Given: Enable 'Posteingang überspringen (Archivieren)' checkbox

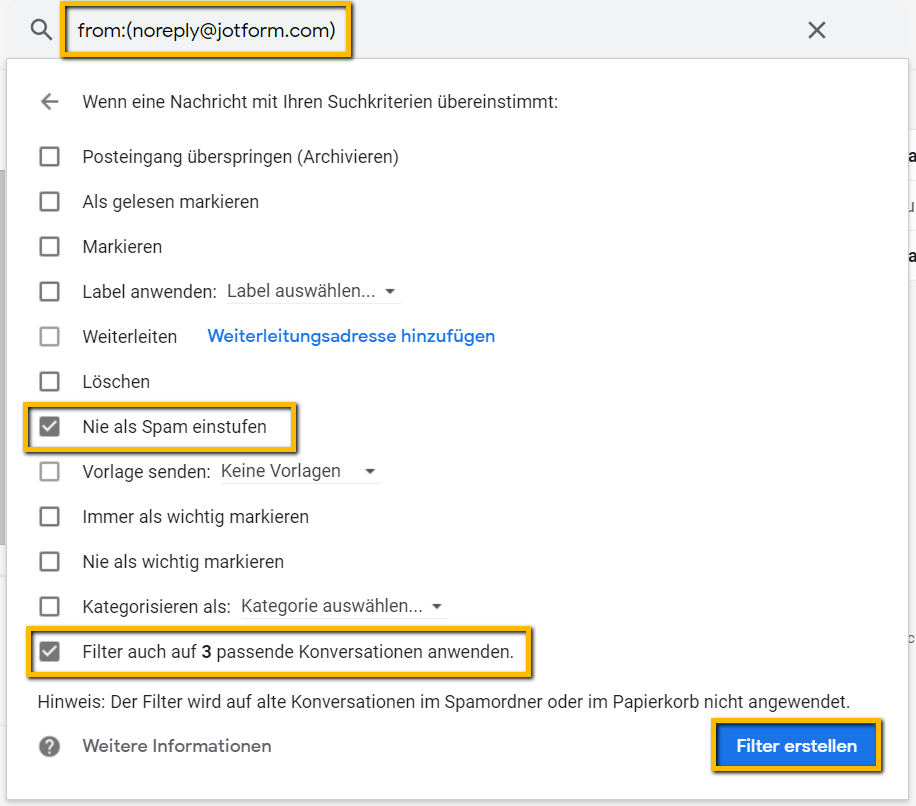Looking at the screenshot, I should [x=49, y=157].
